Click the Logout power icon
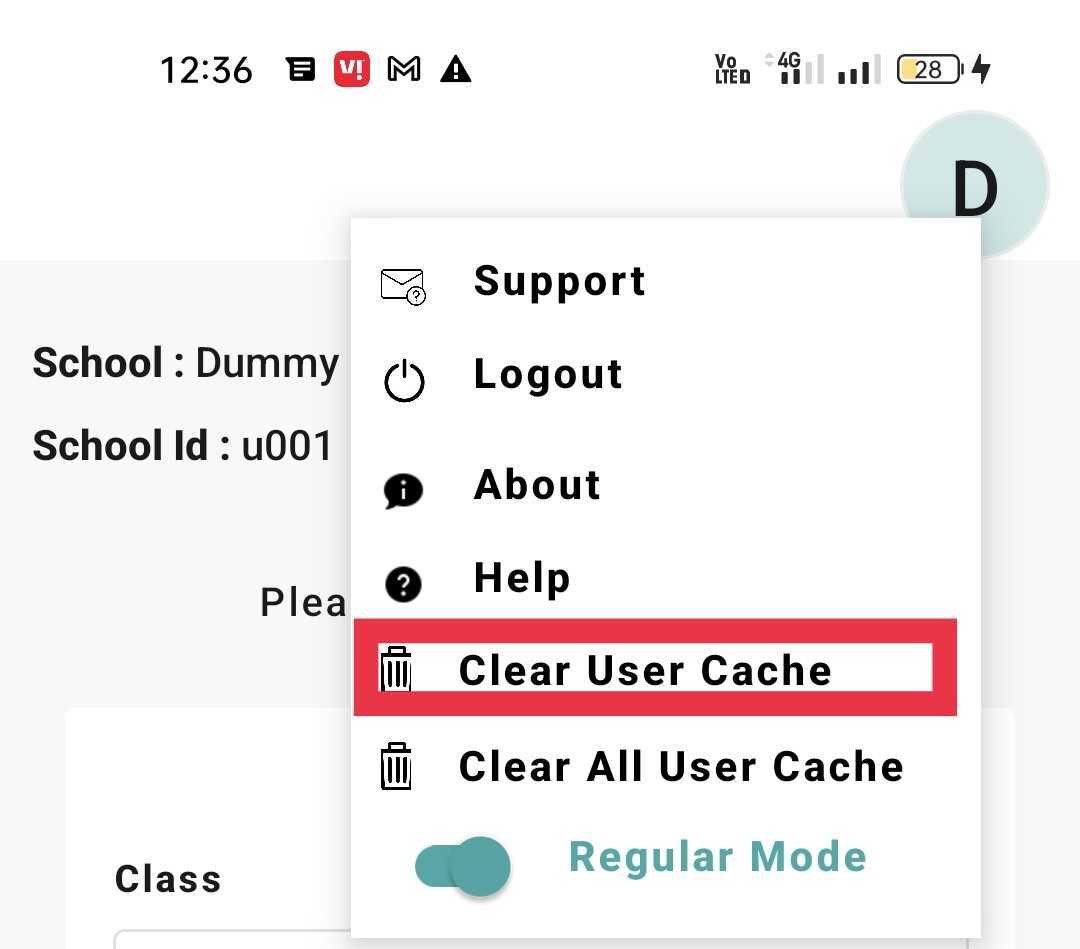 coord(404,381)
